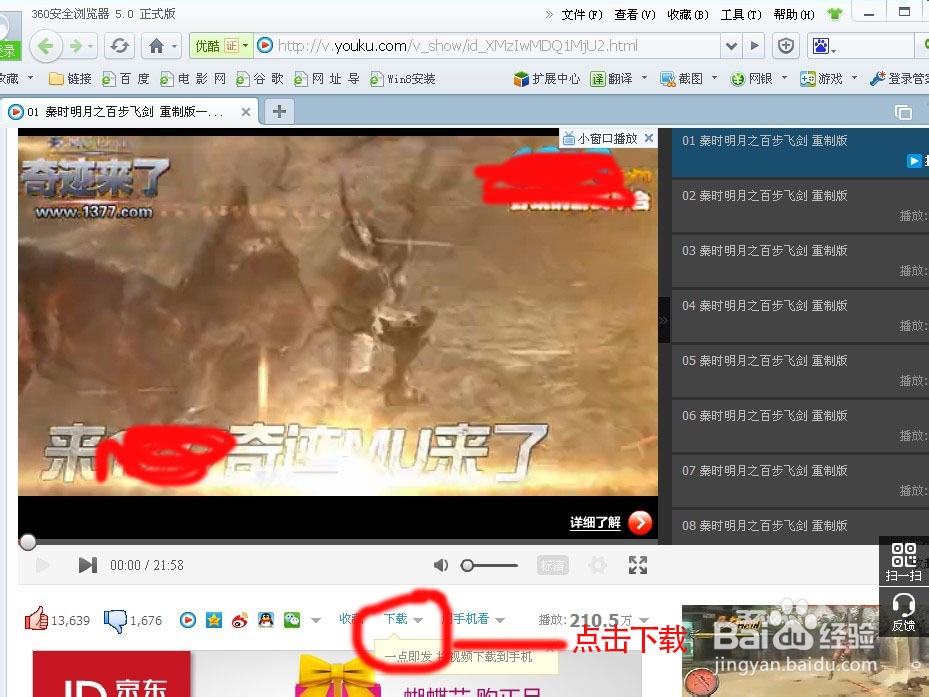Click the Baidu paw search engine icon
The height and width of the screenshot is (697, 929).
tap(821, 46)
